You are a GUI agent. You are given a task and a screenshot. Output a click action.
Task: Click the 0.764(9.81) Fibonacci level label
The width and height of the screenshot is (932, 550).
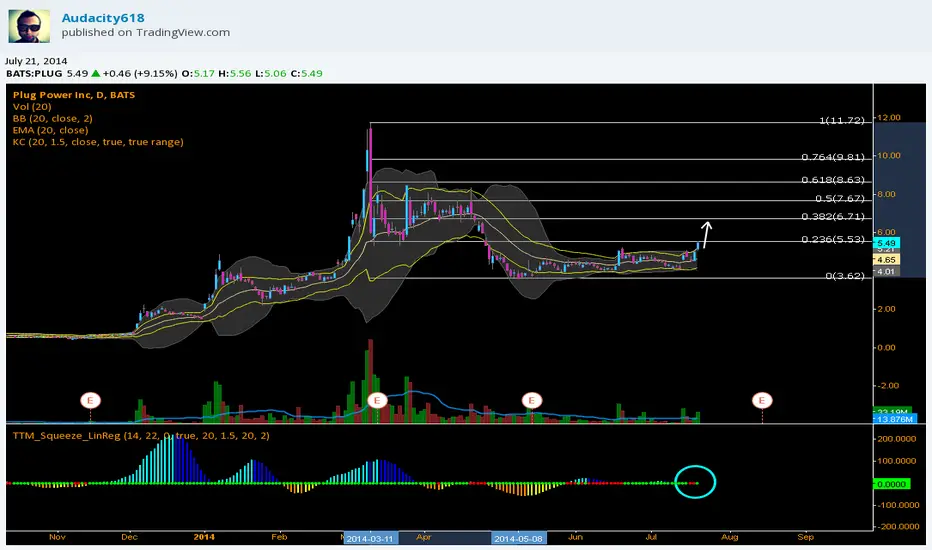pyautogui.click(x=833, y=157)
